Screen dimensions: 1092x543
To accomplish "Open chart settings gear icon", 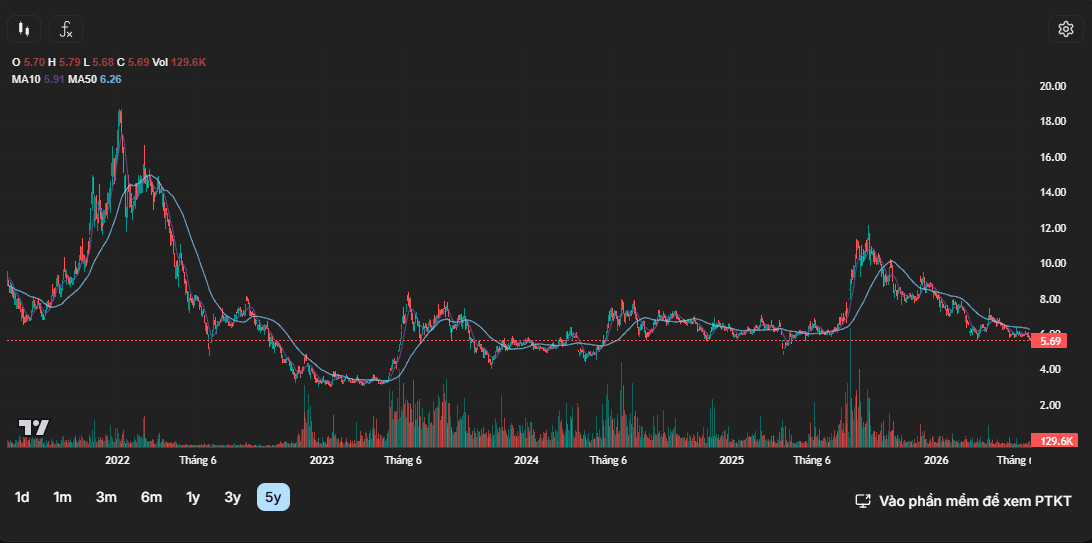I will click(x=1066, y=29).
